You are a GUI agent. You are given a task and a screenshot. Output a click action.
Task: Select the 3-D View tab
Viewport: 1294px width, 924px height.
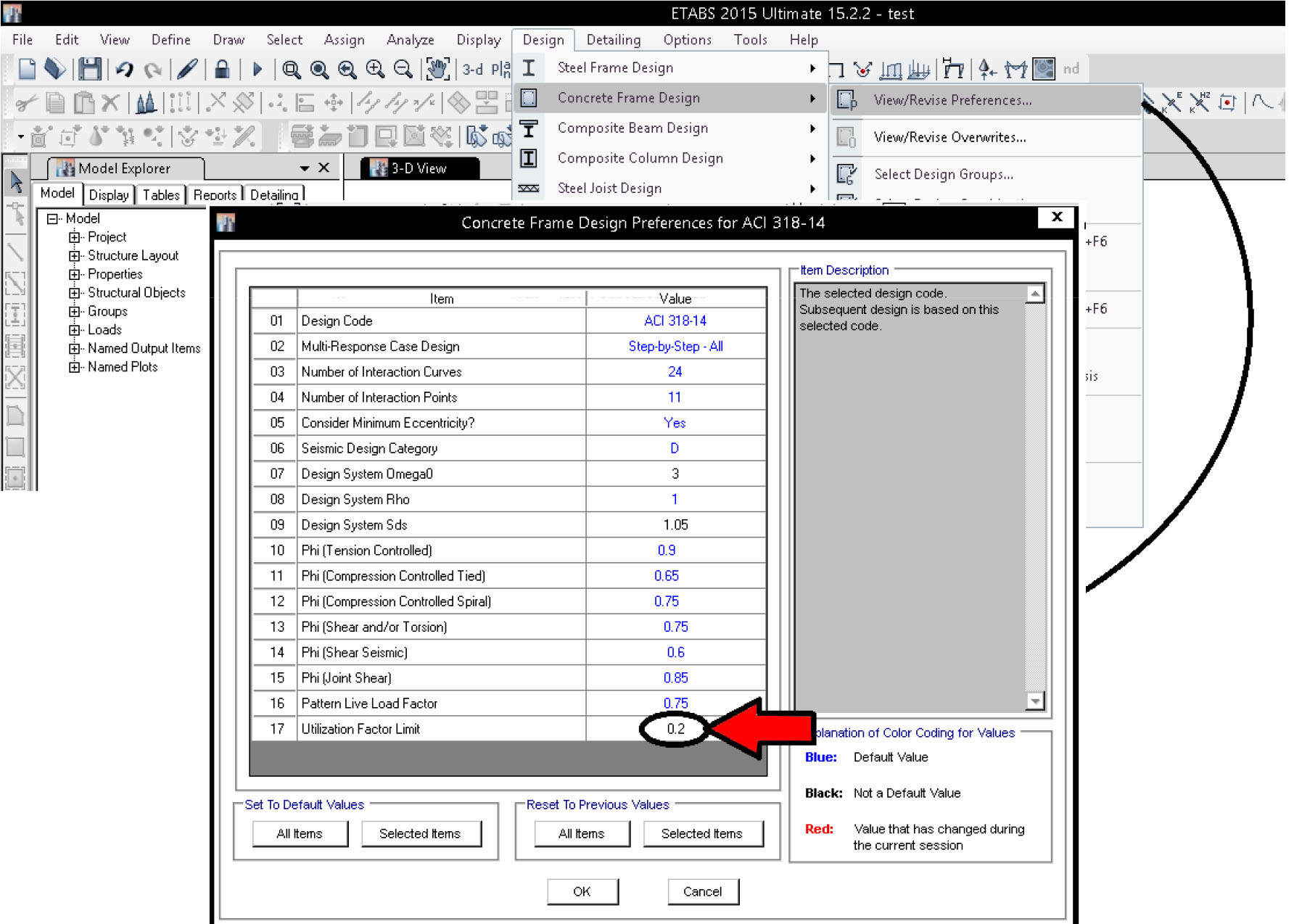pos(419,168)
